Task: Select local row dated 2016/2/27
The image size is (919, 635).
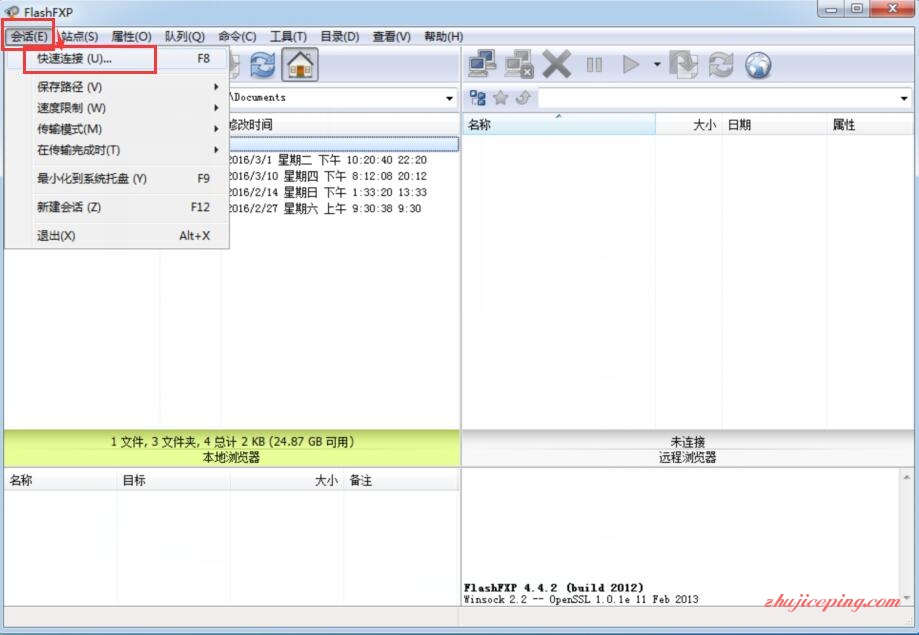Action: pos(324,209)
